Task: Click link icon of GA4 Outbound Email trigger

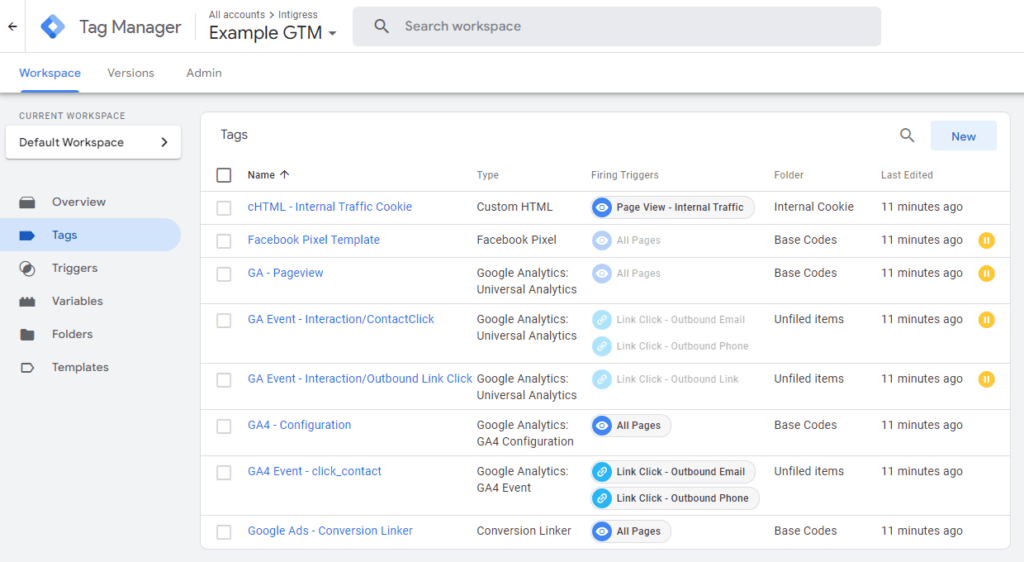Action: pyautogui.click(x=601, y=471)
